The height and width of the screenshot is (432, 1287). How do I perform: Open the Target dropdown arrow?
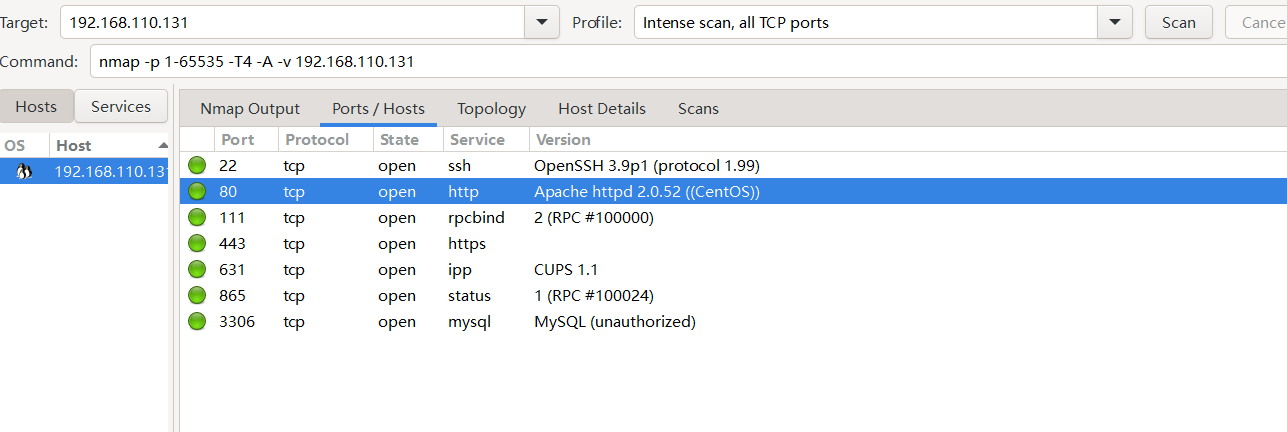tap(542, 22)
